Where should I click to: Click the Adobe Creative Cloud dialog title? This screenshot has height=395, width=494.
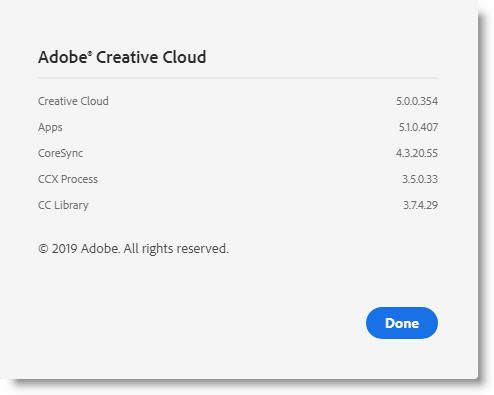(x=122, y=57)
